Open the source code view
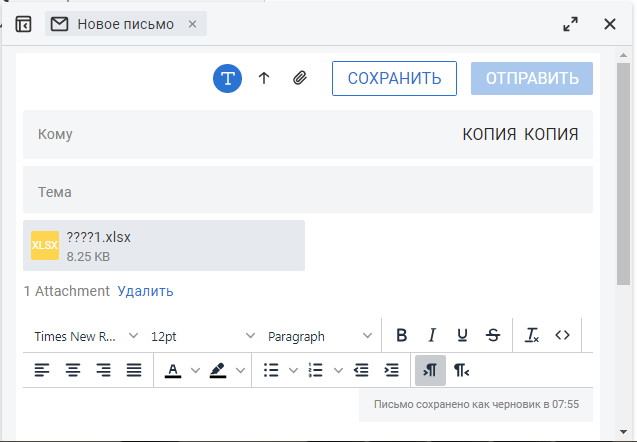The height and width of the screenshot is (442, 637). click(x=562, y=336)
